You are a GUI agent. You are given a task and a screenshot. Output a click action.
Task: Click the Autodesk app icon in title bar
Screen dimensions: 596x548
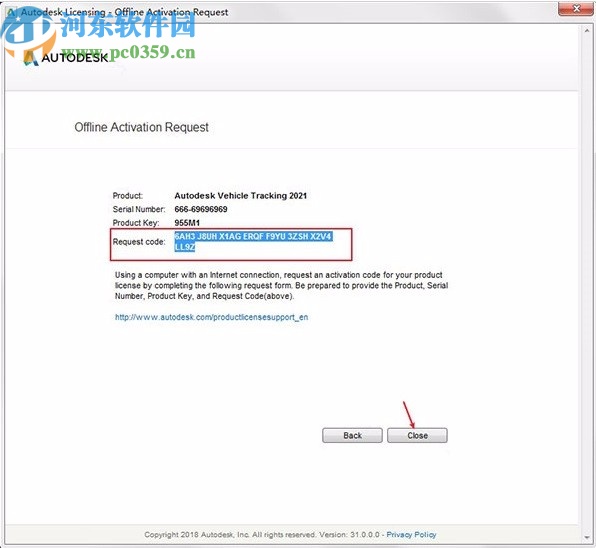click(11, 12)
